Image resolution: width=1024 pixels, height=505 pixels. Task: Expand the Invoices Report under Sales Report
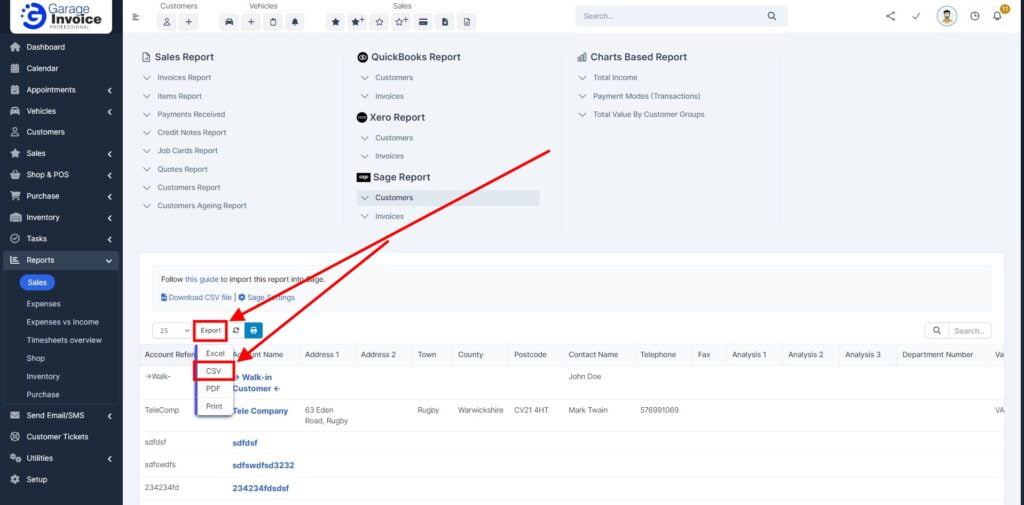184,77
